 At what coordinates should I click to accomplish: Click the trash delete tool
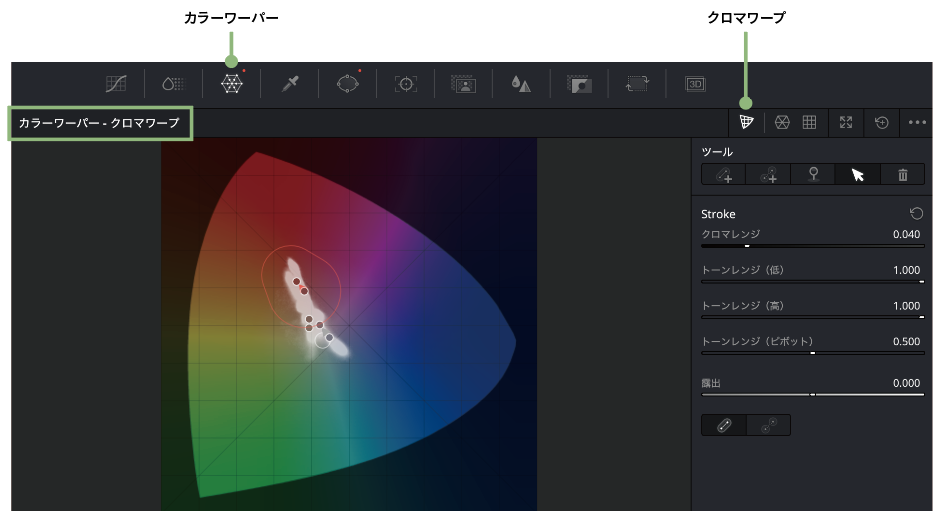[x=902, y=175]
